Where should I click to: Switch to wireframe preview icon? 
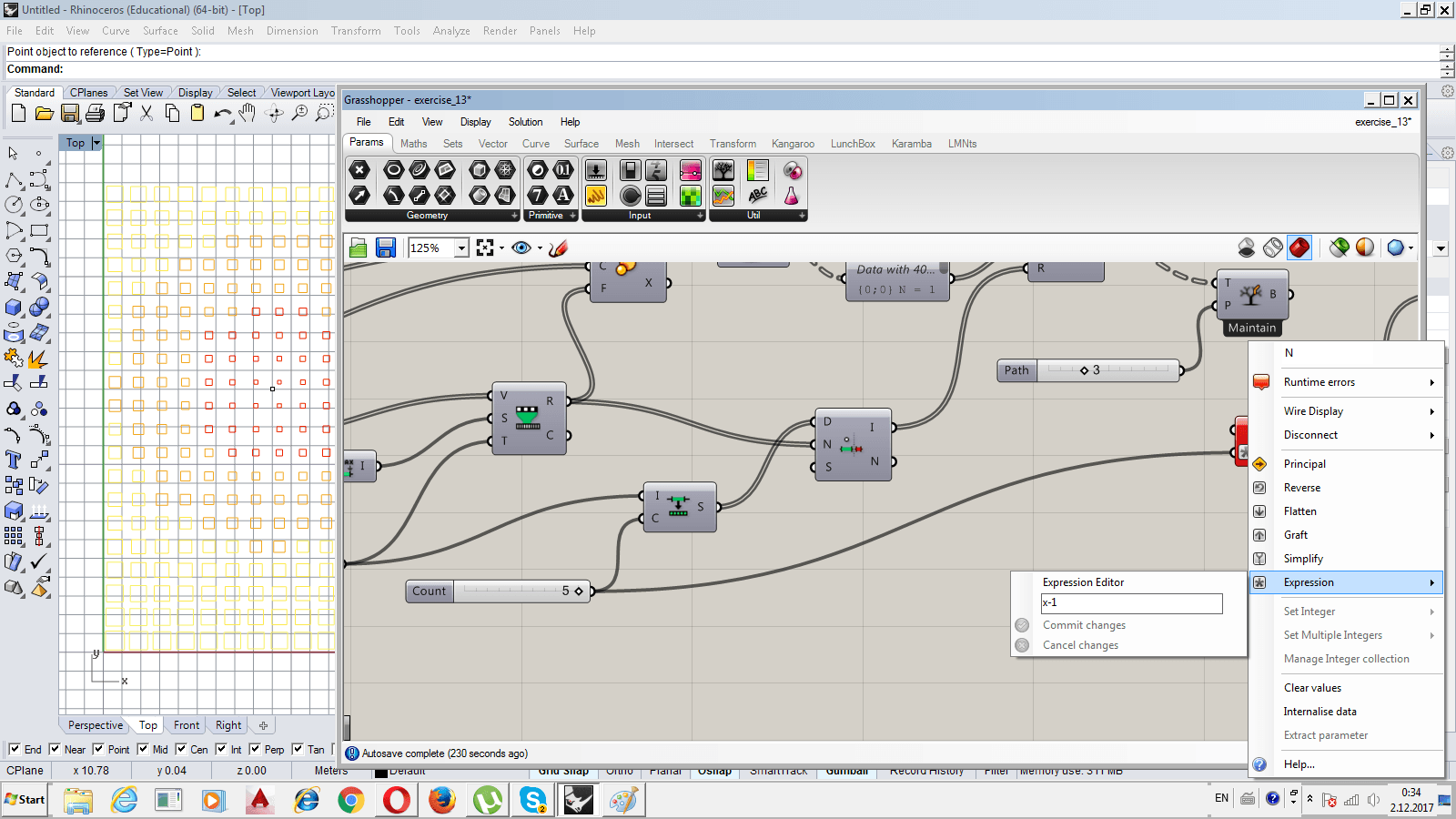(1273, 248)
